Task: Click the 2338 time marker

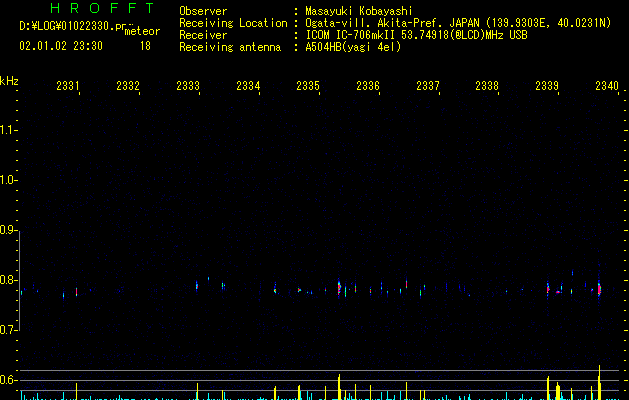Action: (x=487, y=86)
